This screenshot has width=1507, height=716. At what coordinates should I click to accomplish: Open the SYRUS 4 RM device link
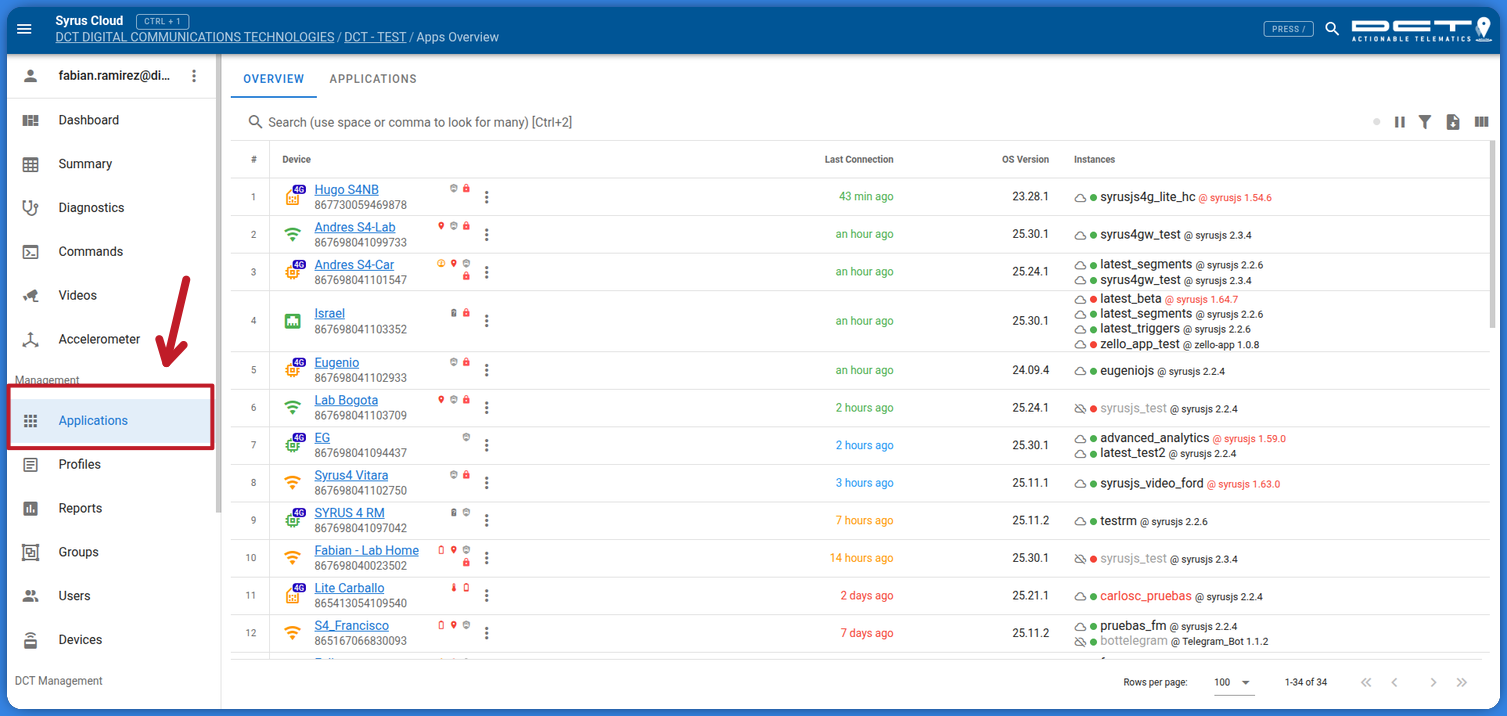pyautogui.click(x=349, y=513)
